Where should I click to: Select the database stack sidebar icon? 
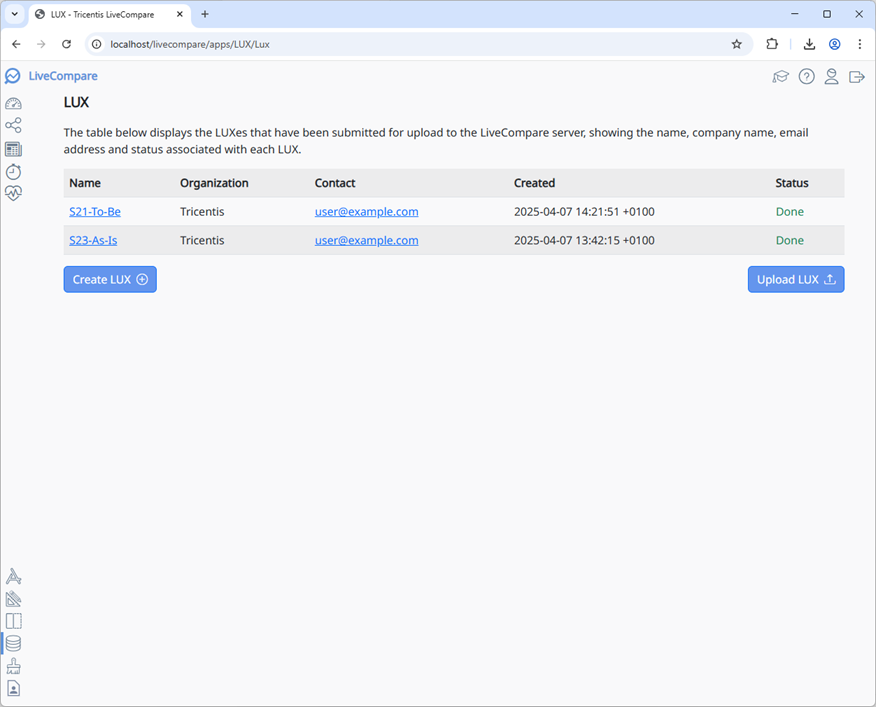[13, 643]
